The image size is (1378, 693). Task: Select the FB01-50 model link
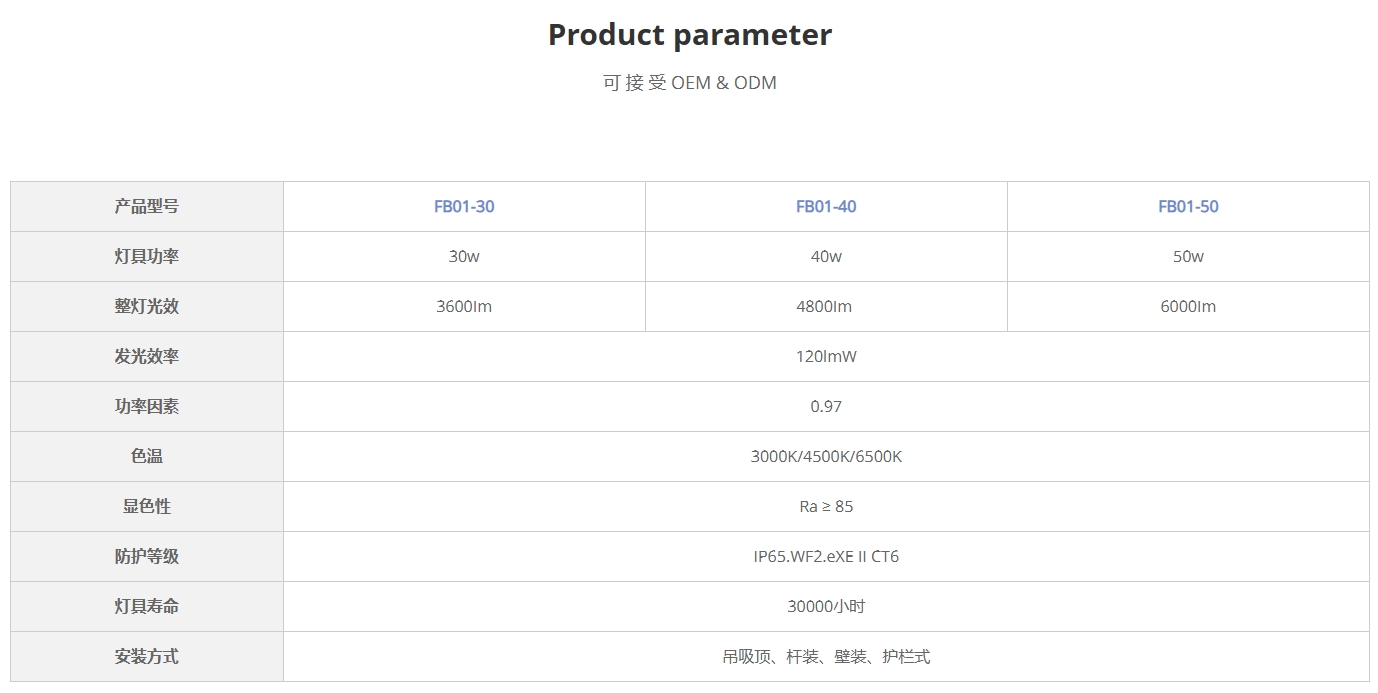[x=1188, y=207]
